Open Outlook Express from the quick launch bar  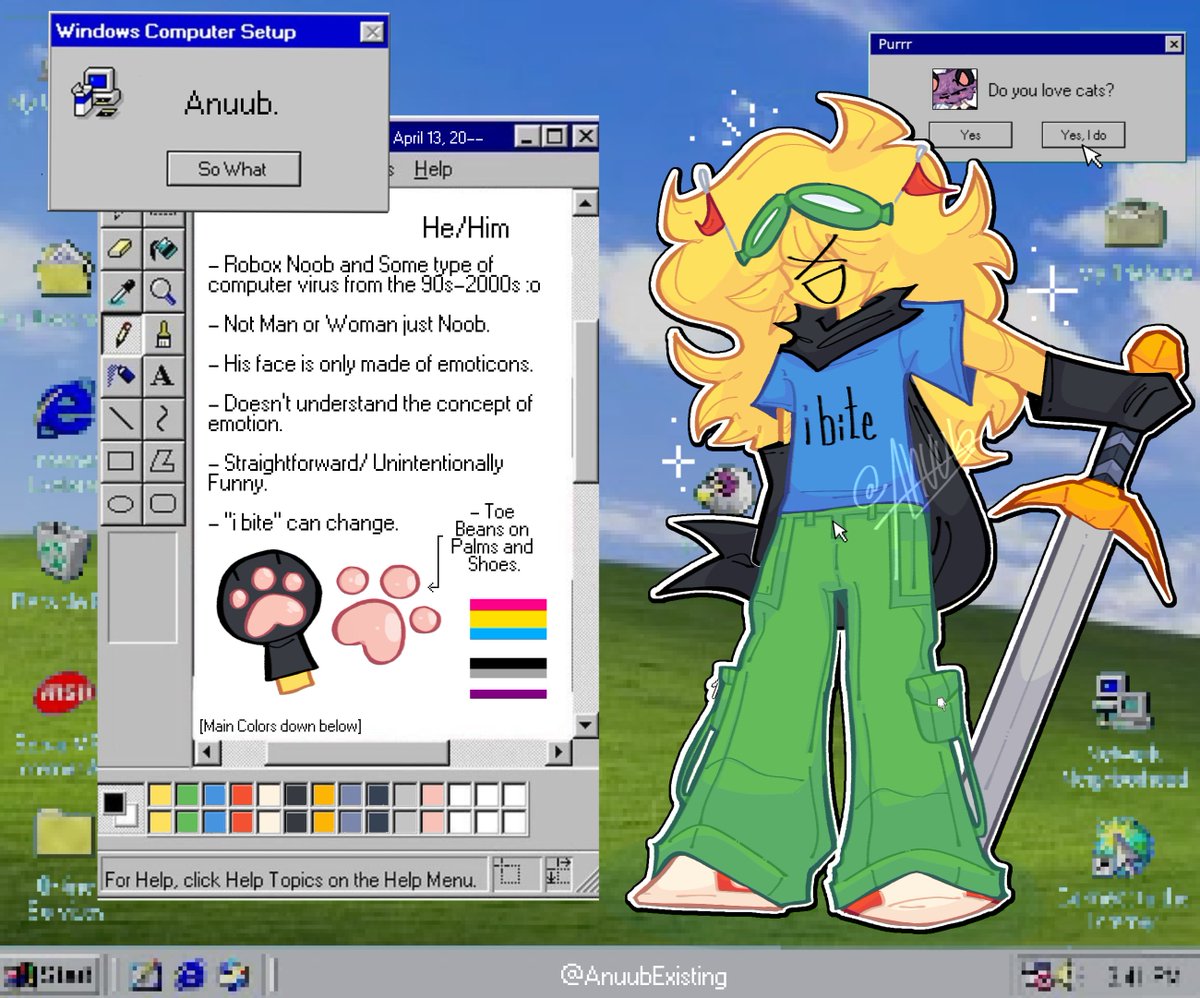(x=234, y=974)
